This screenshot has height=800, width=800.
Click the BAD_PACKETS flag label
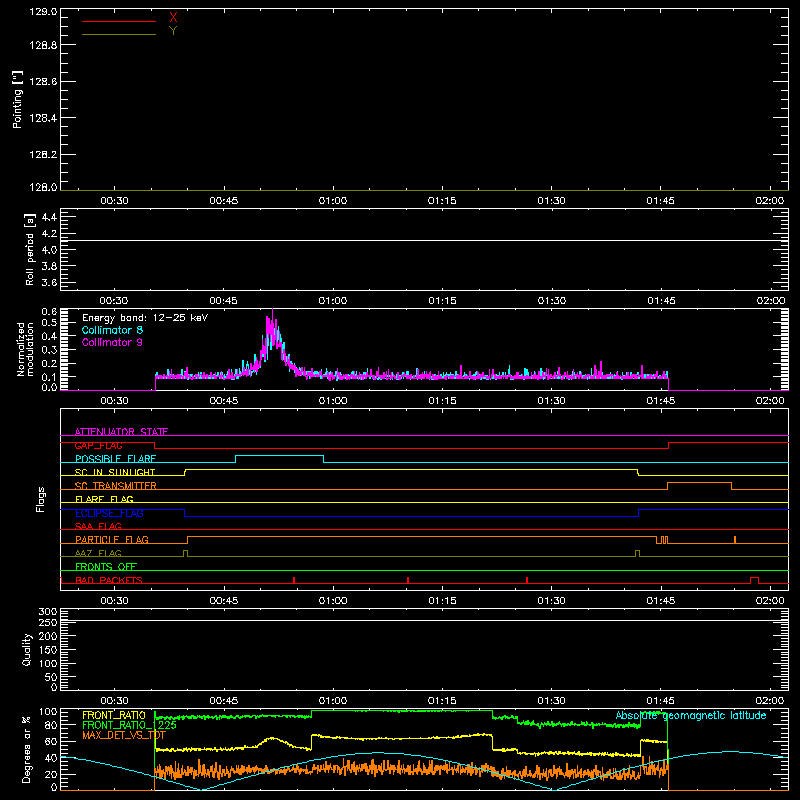pos(109,580)
